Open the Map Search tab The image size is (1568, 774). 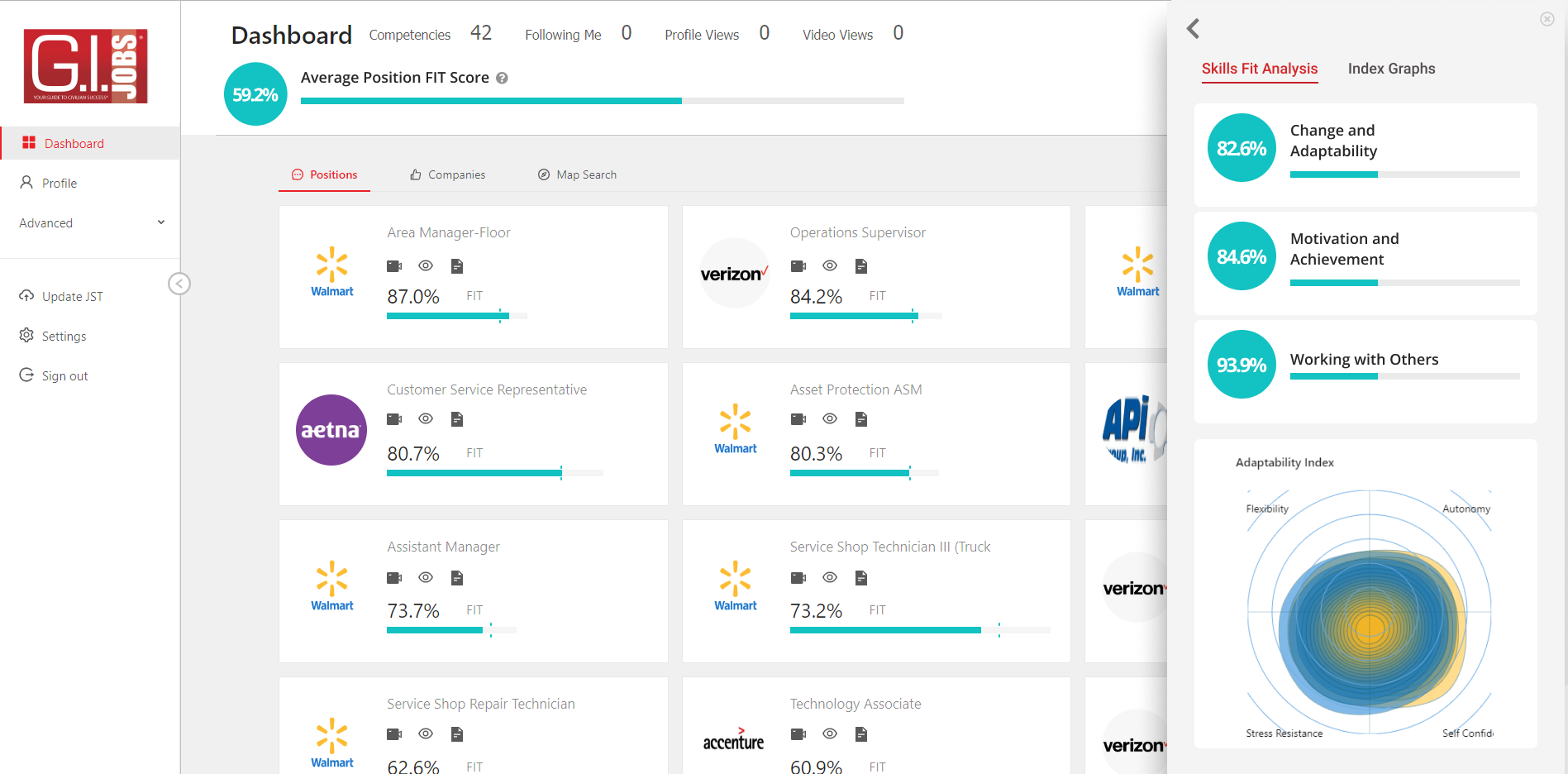(x=577, y=174)
